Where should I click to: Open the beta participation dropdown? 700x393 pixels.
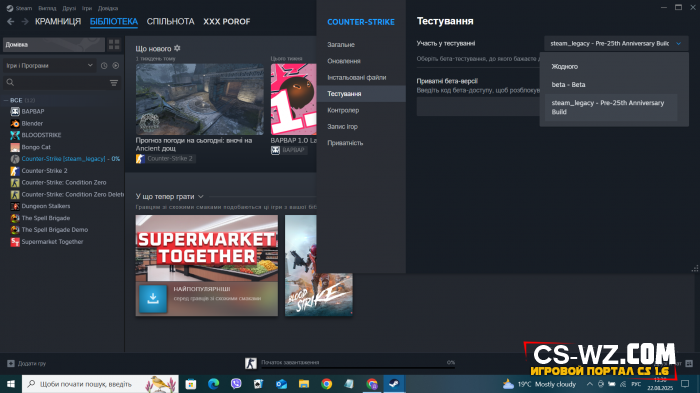click(616, 43)
